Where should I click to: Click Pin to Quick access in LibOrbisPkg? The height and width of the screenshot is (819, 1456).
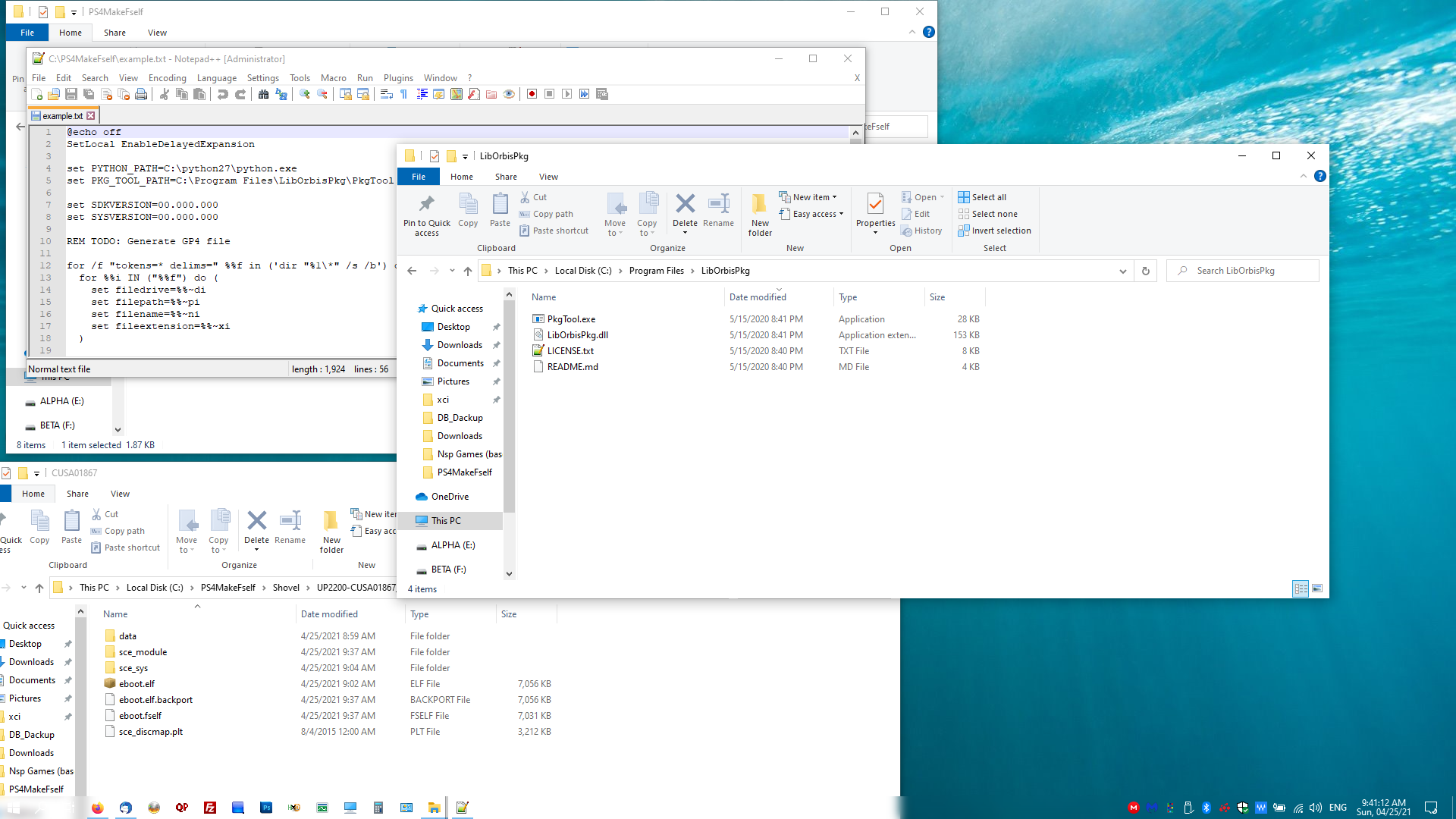click(x=427, y=215)
